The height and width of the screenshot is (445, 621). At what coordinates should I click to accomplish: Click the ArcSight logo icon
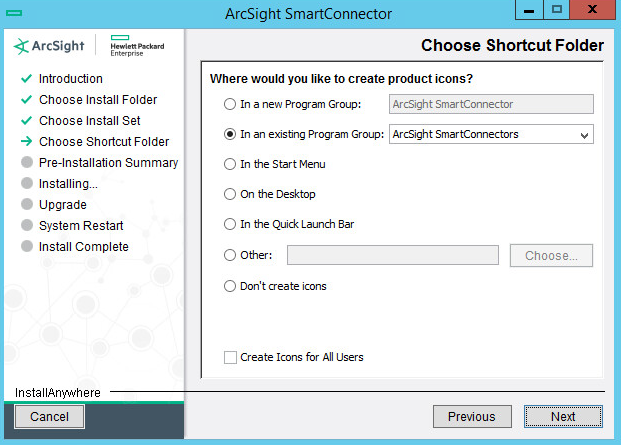21,46
